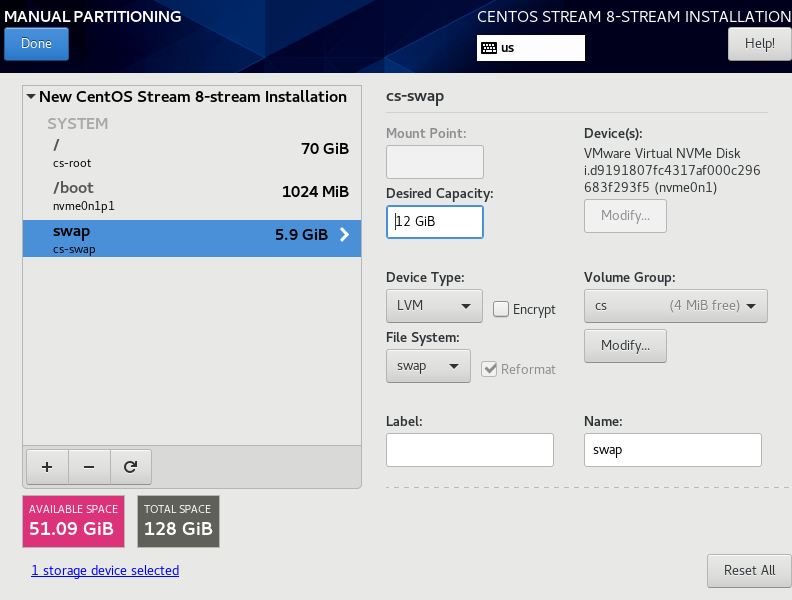Click the TOTAL SPACE 128 GiB box
Screen dimensions: 792x600
(x=178, y=521)
